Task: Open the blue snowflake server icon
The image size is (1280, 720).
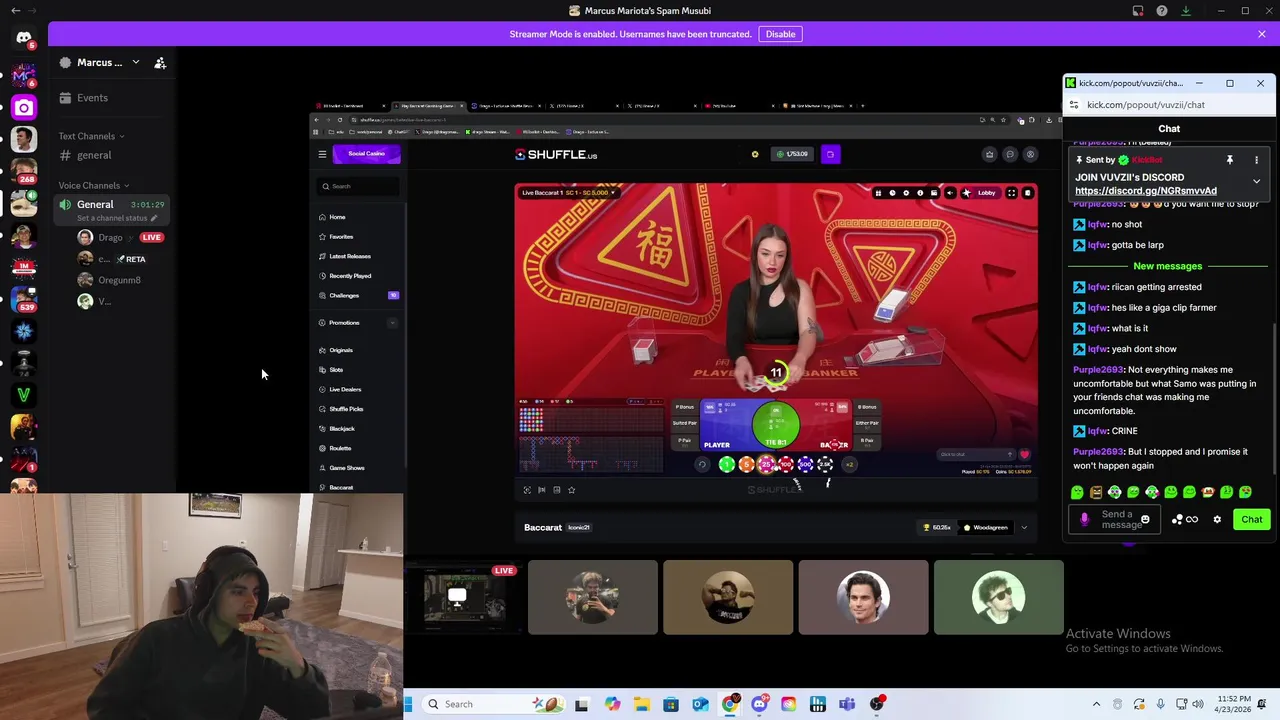Action: tap(24, 331)
